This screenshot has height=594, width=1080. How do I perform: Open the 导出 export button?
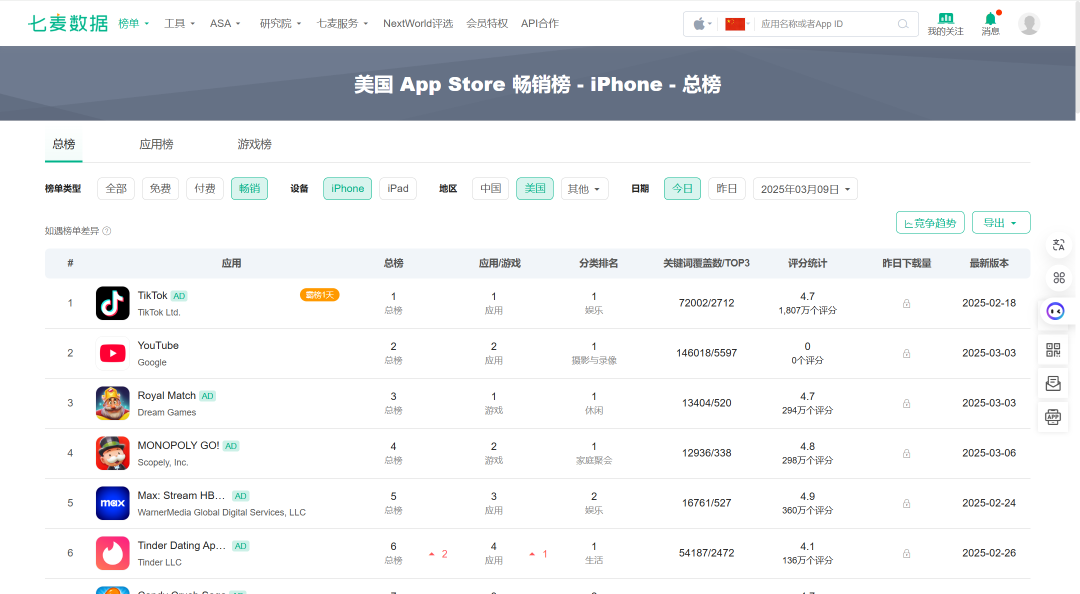1001,223
